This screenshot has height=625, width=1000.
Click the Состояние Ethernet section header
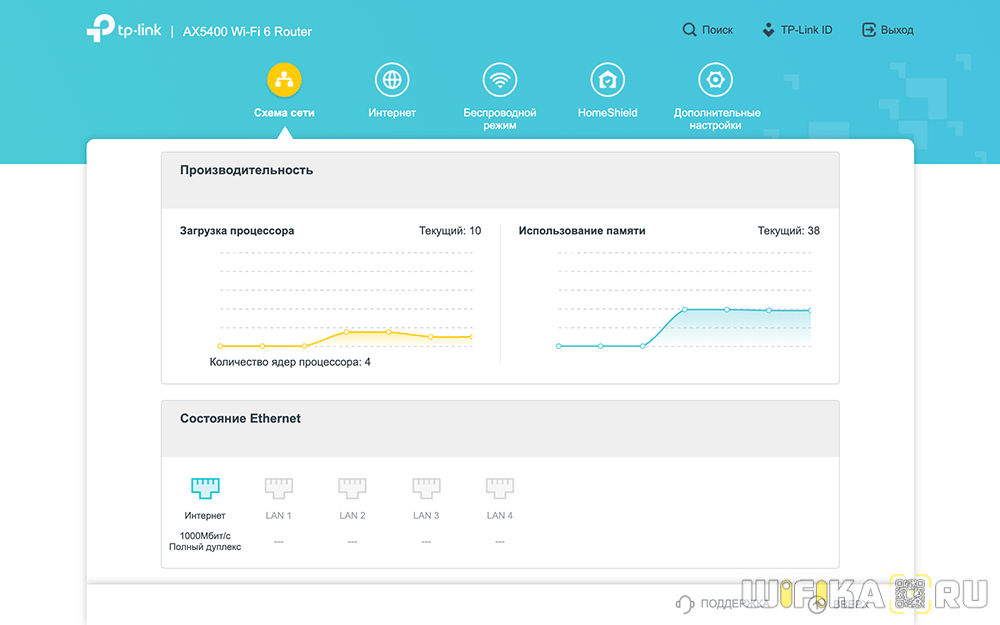coord(240,418)
